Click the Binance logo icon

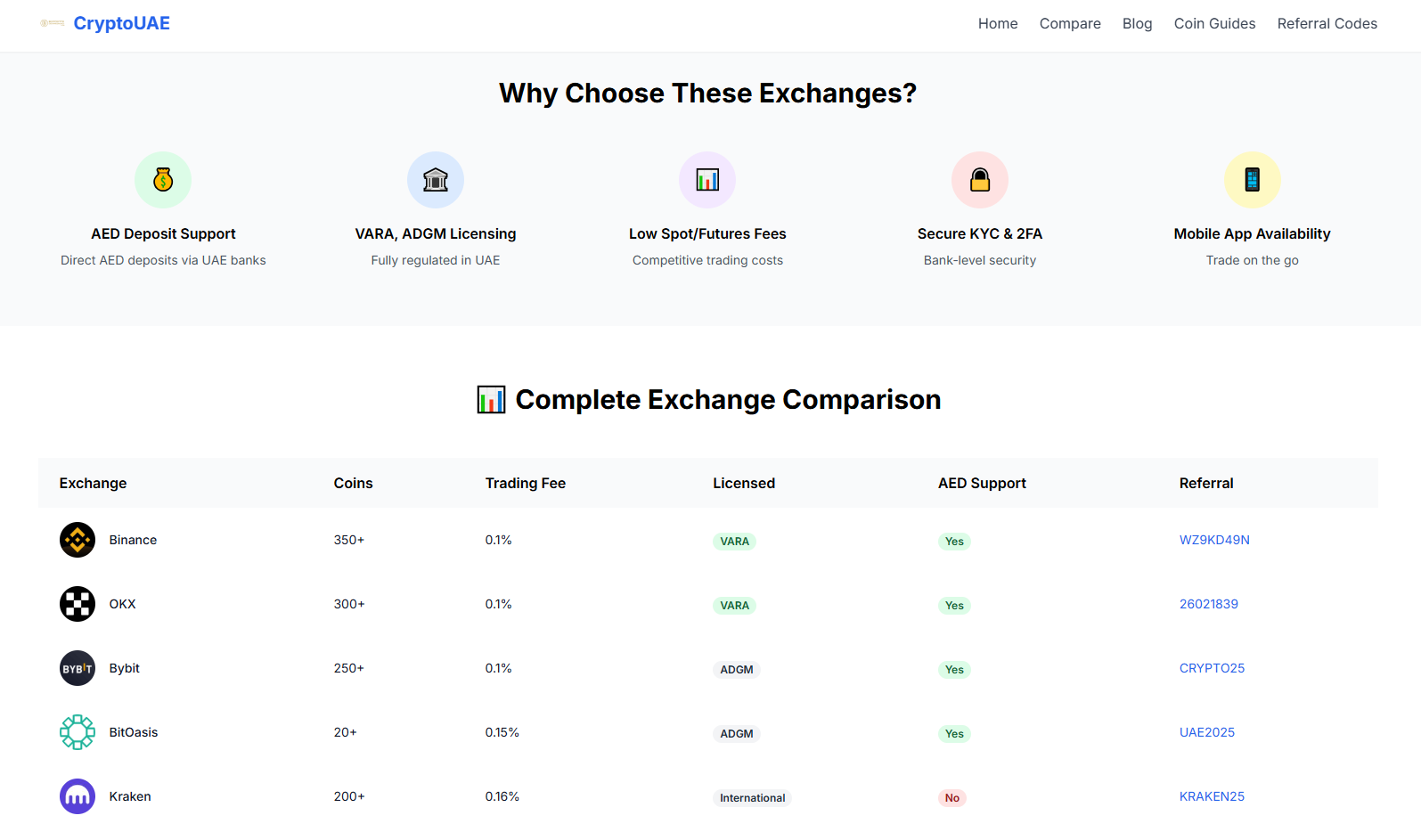click(x=78, y=540)
